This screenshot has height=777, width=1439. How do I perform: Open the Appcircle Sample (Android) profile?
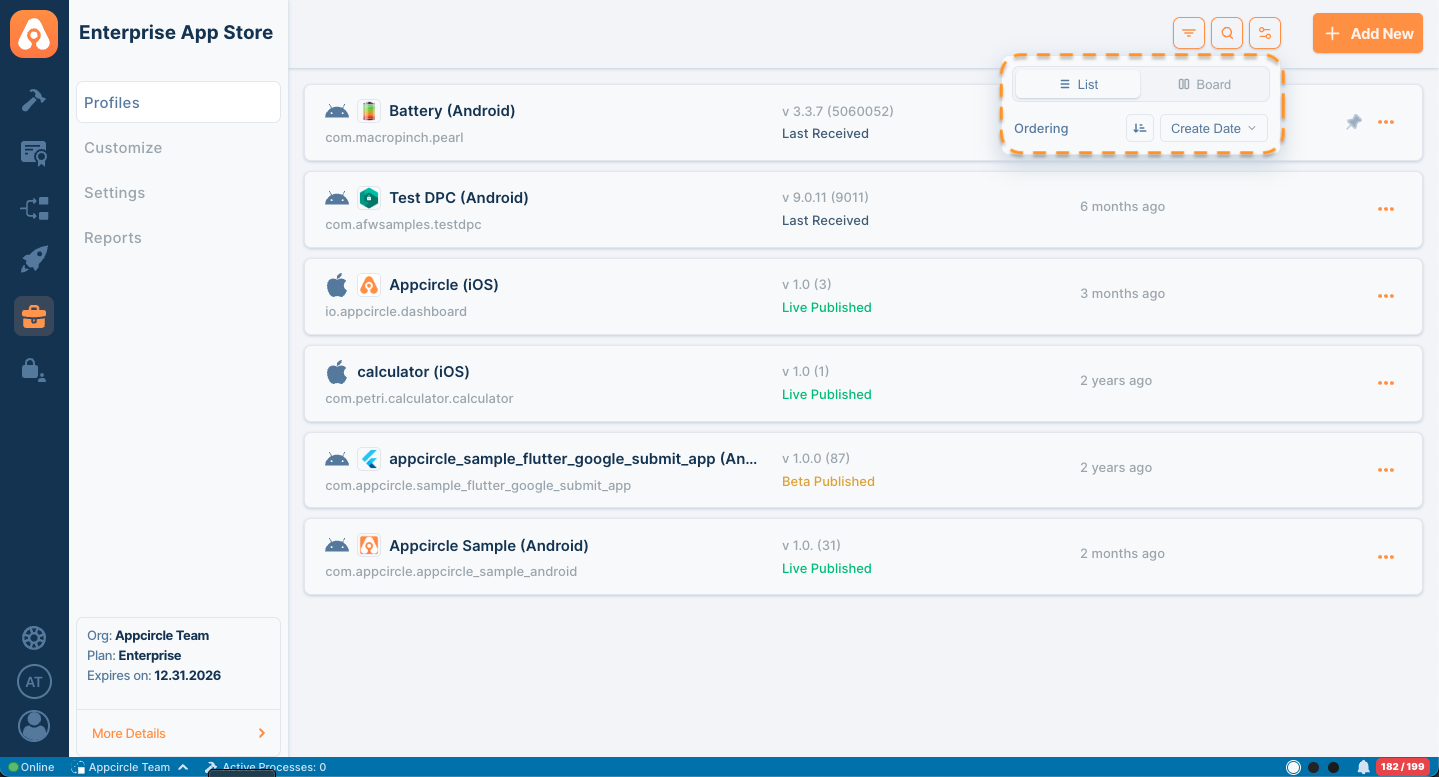pyautogui.click(x=489, y=546)
